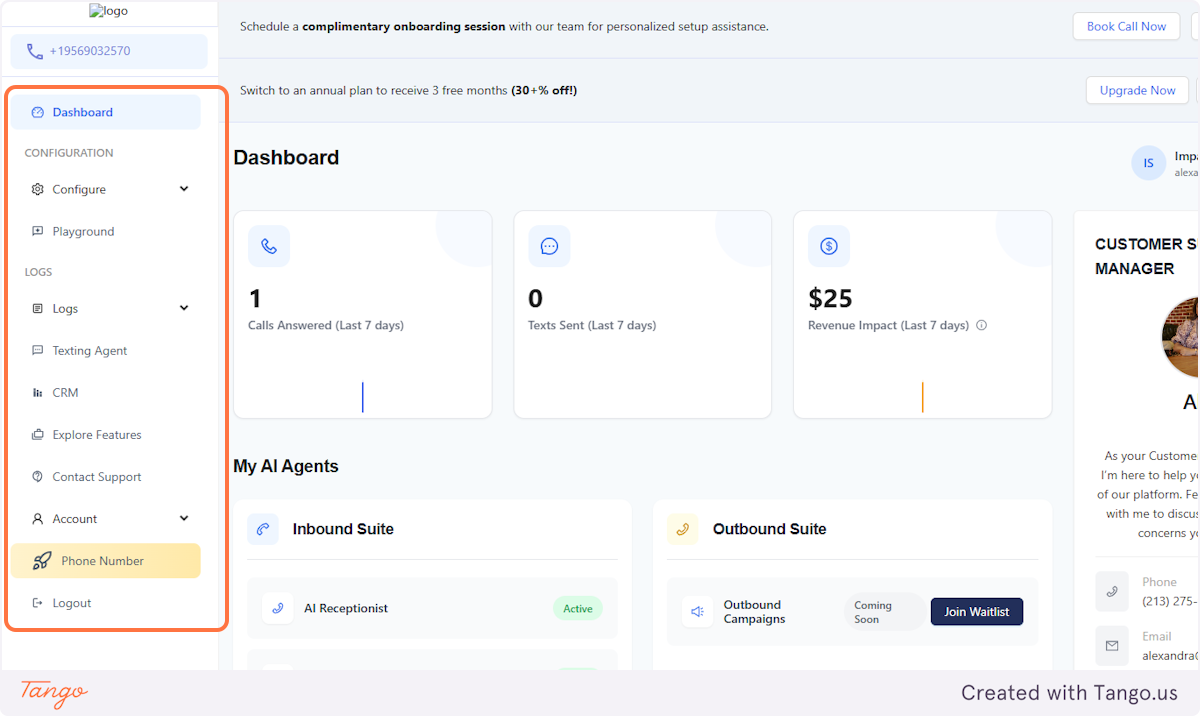Click the Book Call Now button
1200x716 pixels.
coord(1126,26)
